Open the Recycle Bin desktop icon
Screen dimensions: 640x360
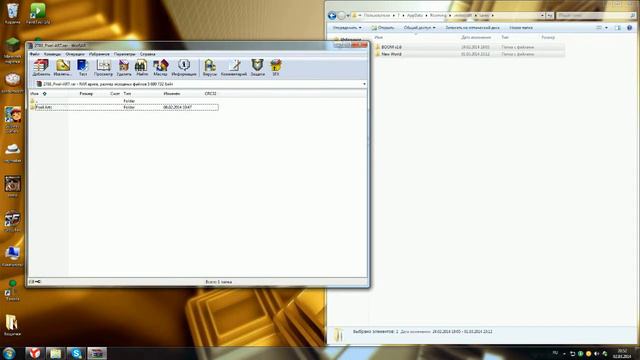tap(13, 13)
